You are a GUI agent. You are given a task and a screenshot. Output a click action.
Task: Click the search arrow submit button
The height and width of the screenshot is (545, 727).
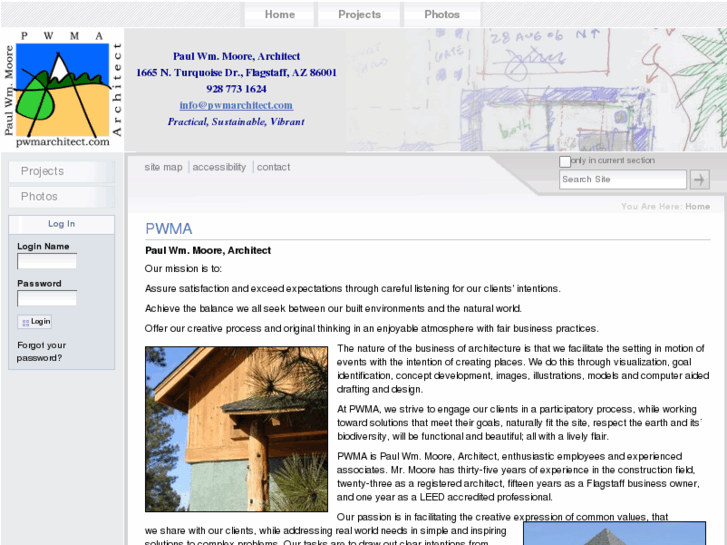[x=700, y=180]
